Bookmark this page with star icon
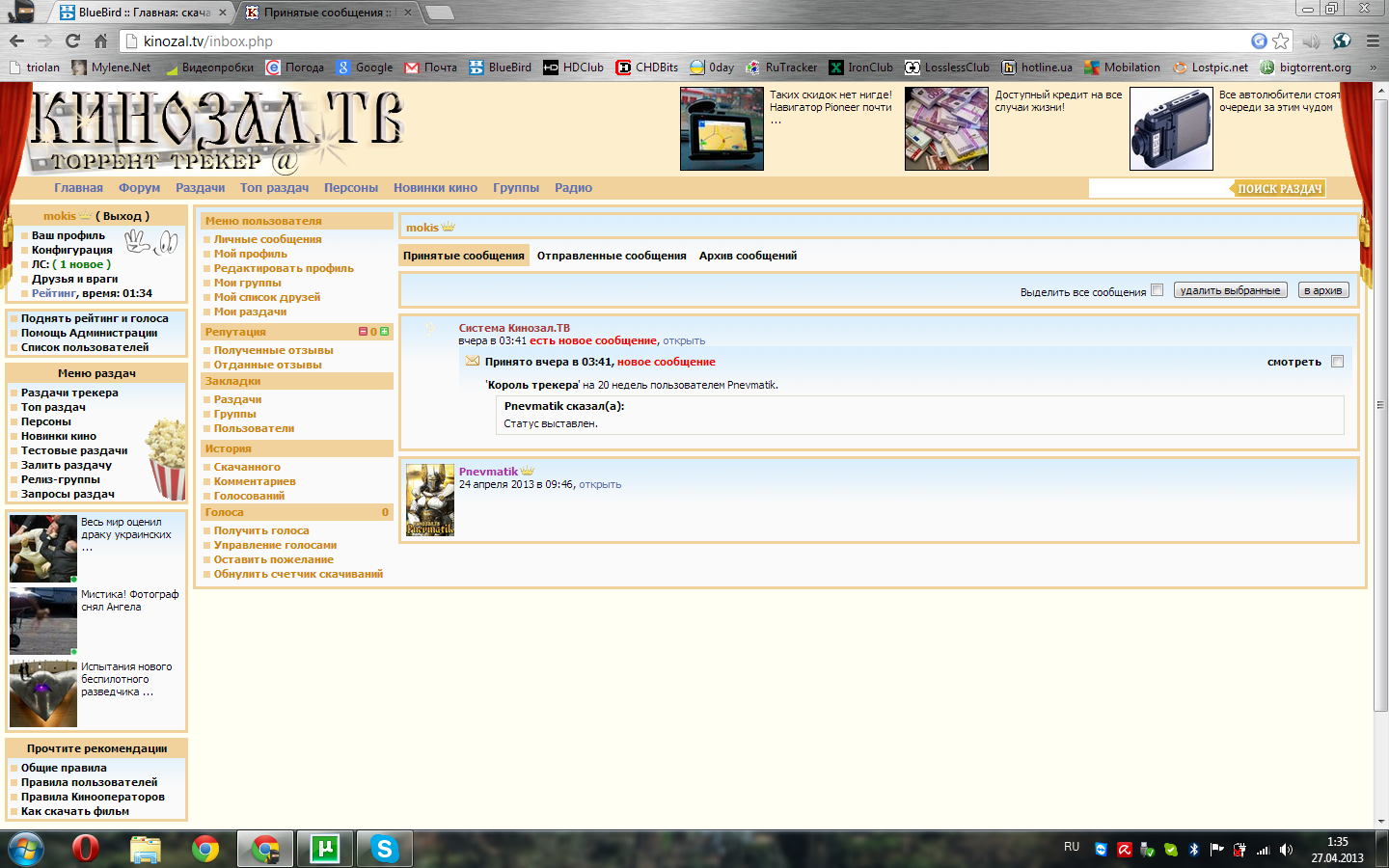Image resolution: width=1389 pixels, height=868 pixels. pos(1281,41)
